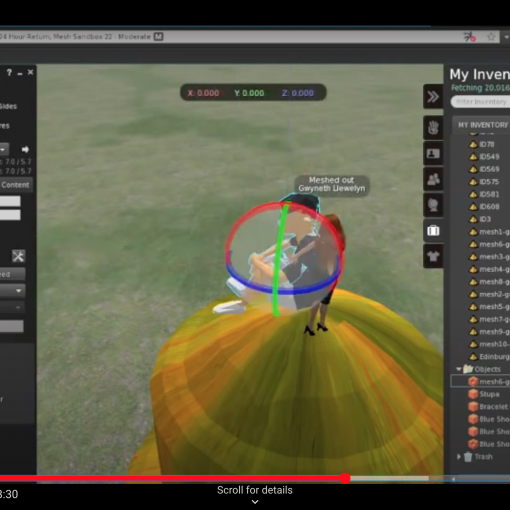
Task: Click the mesh icon beside mesh10 item
Action: 473,344
